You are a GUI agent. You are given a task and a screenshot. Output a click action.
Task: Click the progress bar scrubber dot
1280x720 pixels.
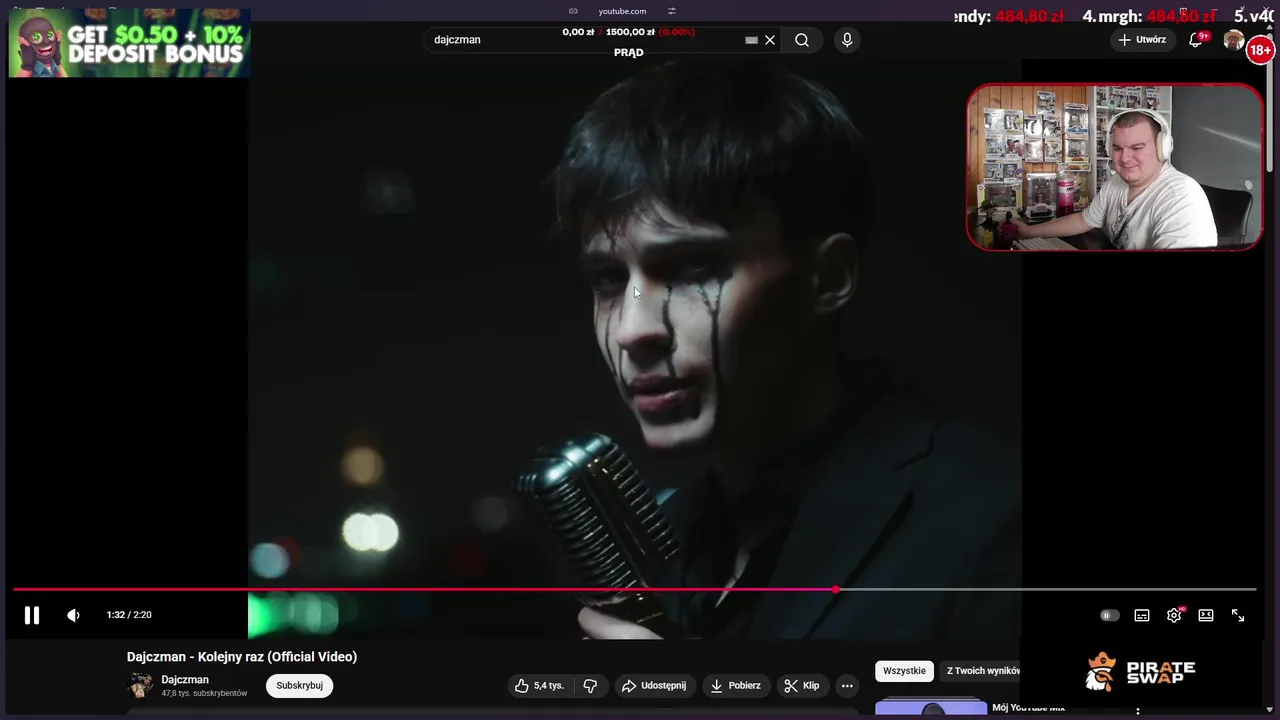[836, 589]
